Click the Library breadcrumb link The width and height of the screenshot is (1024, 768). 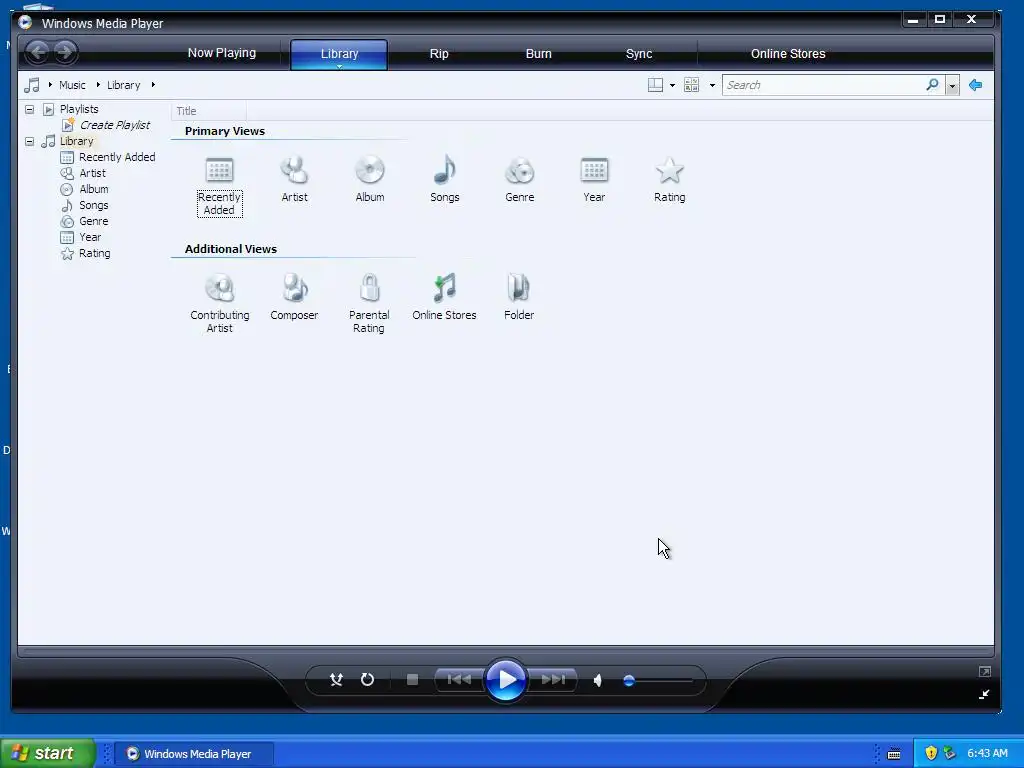[123, 85]
